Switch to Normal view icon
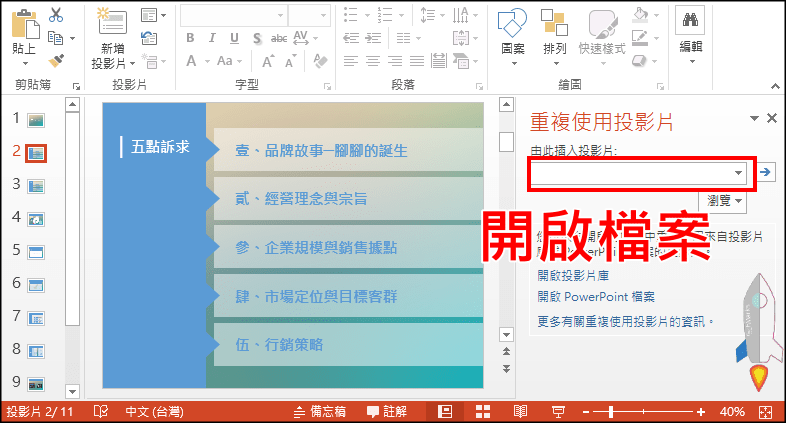This screenshot has width=786, height=423. tap(445, 411)
